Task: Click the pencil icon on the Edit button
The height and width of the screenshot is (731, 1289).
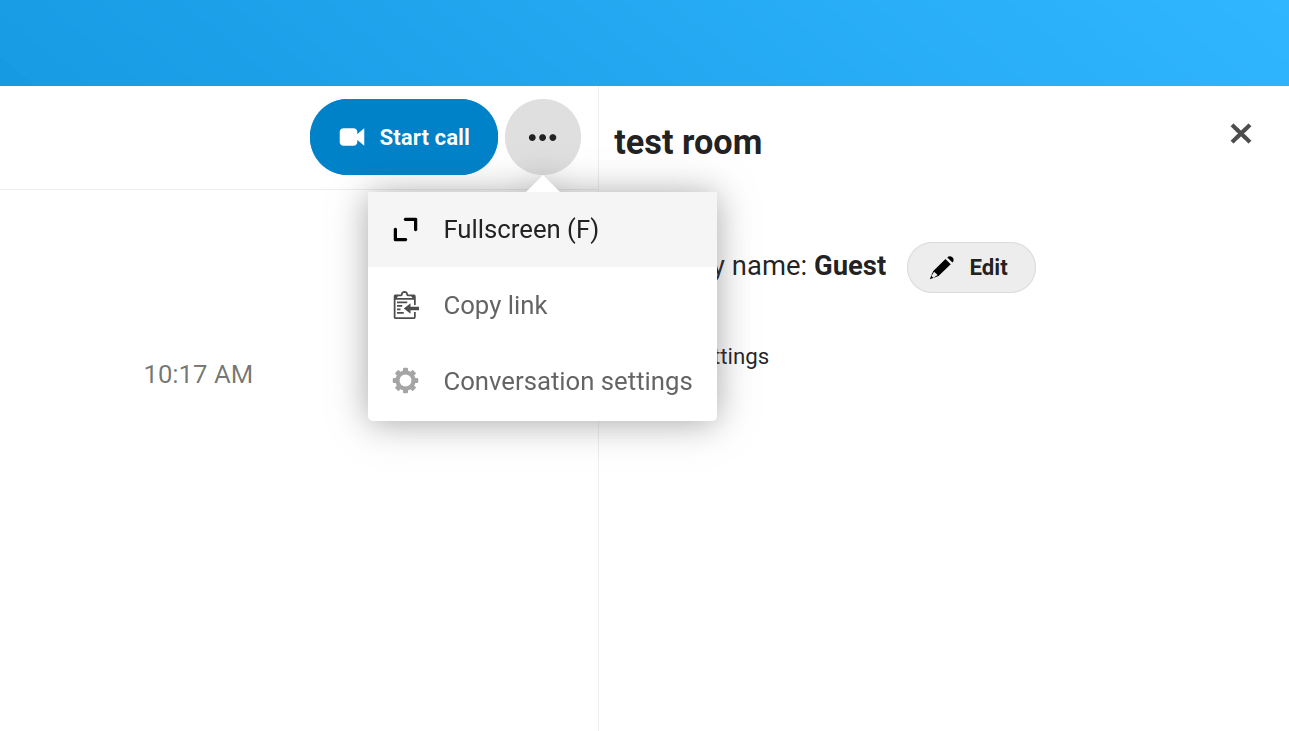Action: tap(942, 266)
